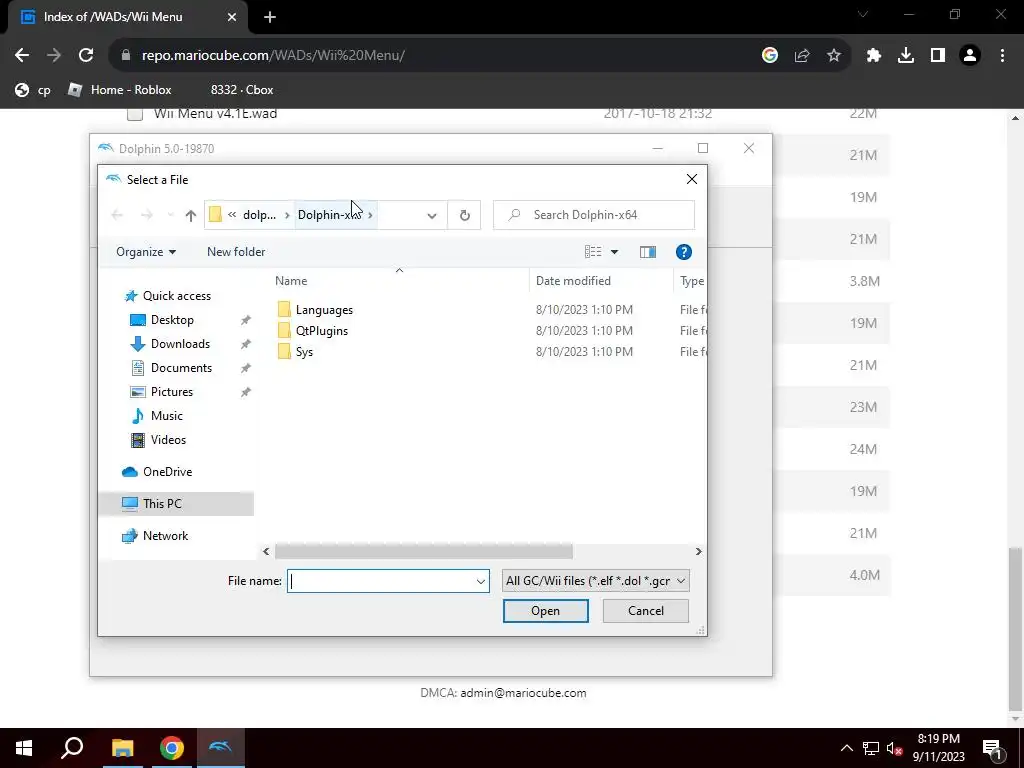Bookmark this page with the star icon

[834, 56]
